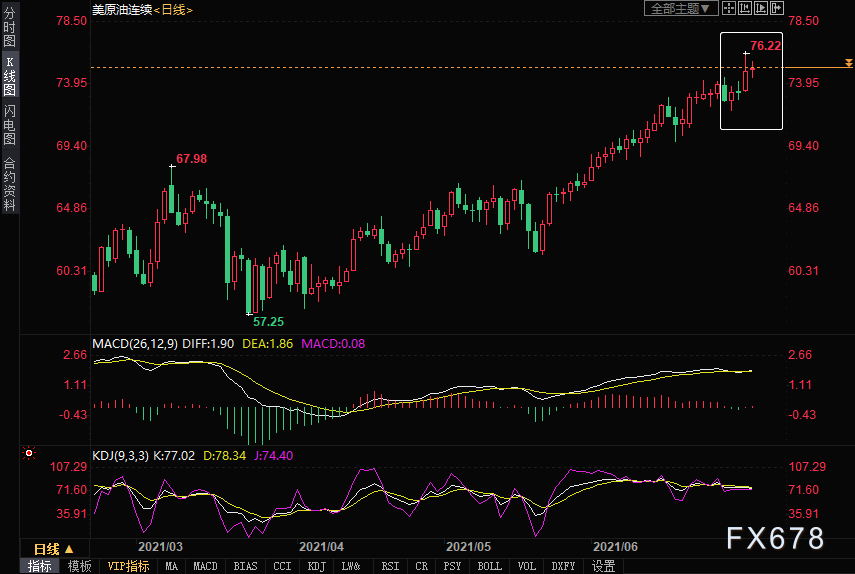855x574 pixels.
Task: Open the 全部主题 theme dropdown
Action: point(681,8)
